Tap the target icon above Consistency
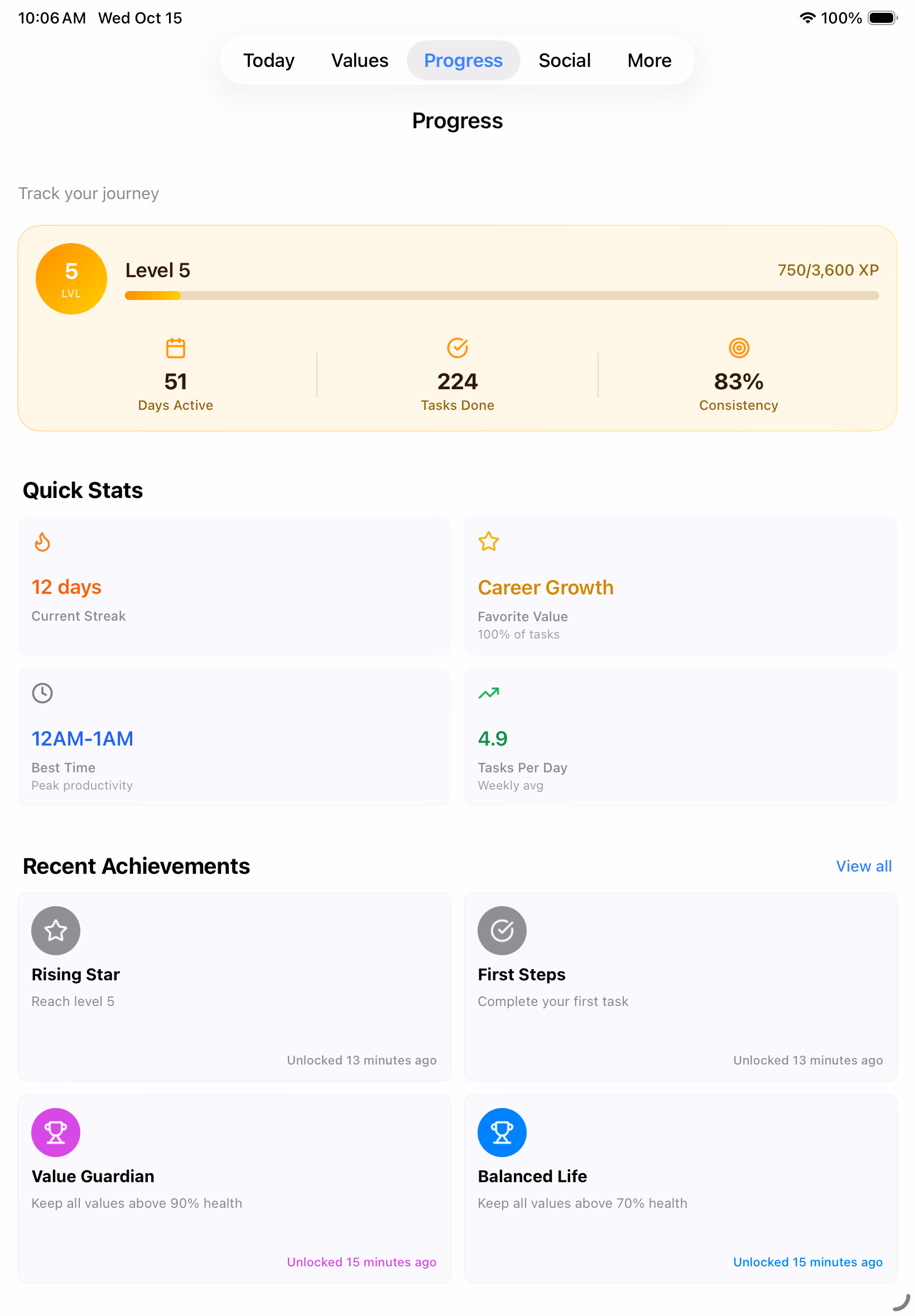This screenshot has height=1316, width=915. [x=739, y=348]
